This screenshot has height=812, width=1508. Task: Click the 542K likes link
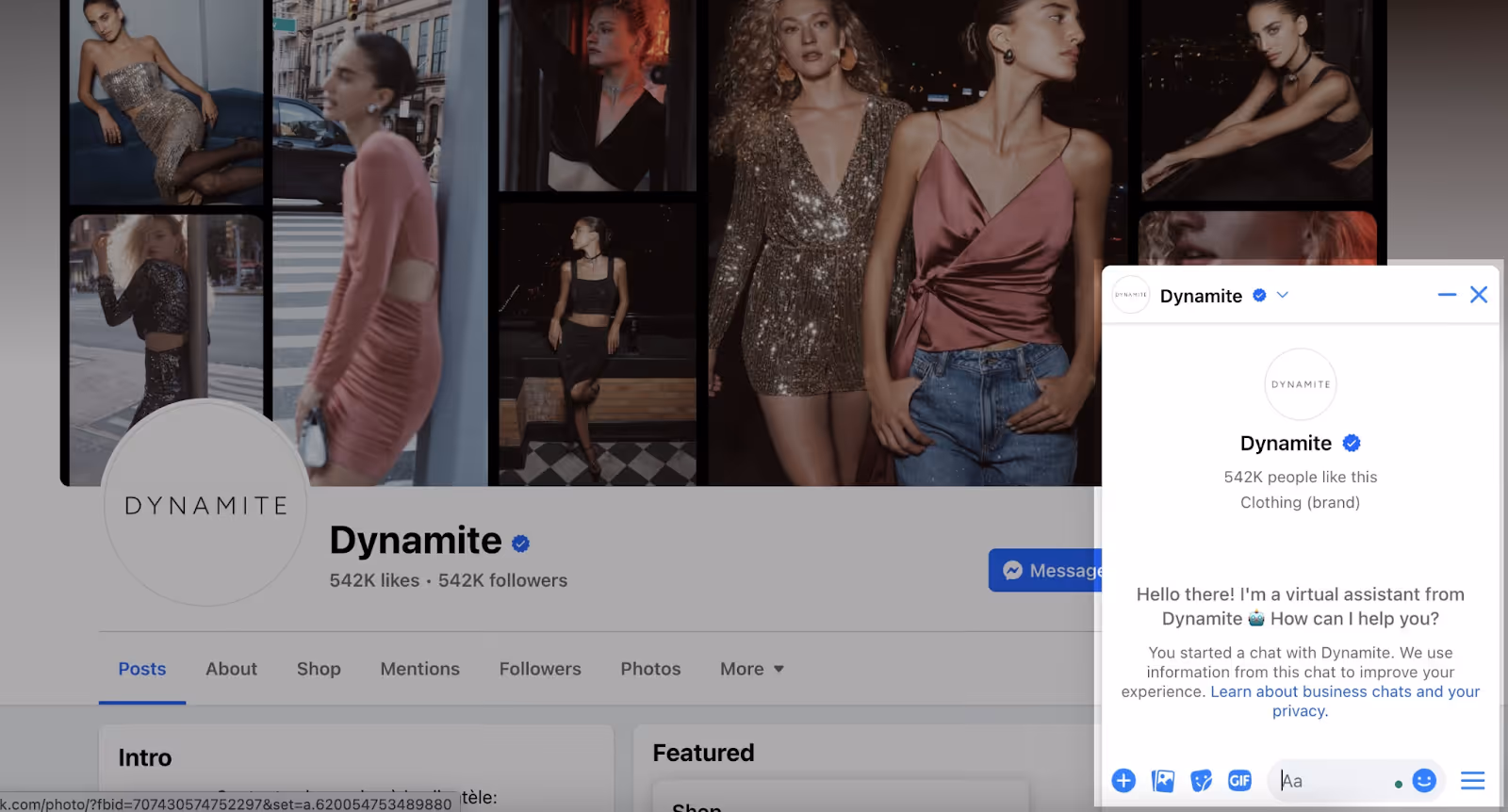tap(374, 580)
